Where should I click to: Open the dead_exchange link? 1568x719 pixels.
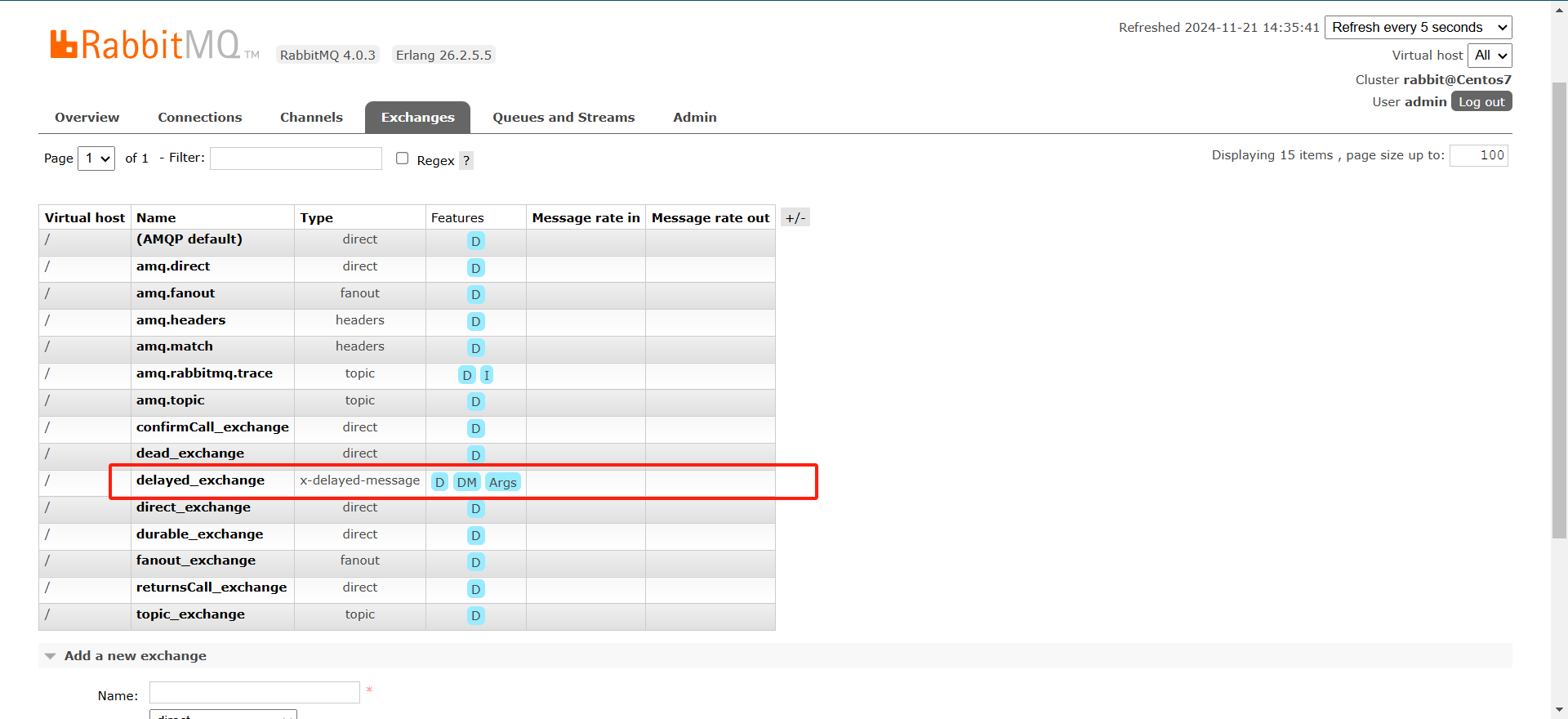coord(190,453)
